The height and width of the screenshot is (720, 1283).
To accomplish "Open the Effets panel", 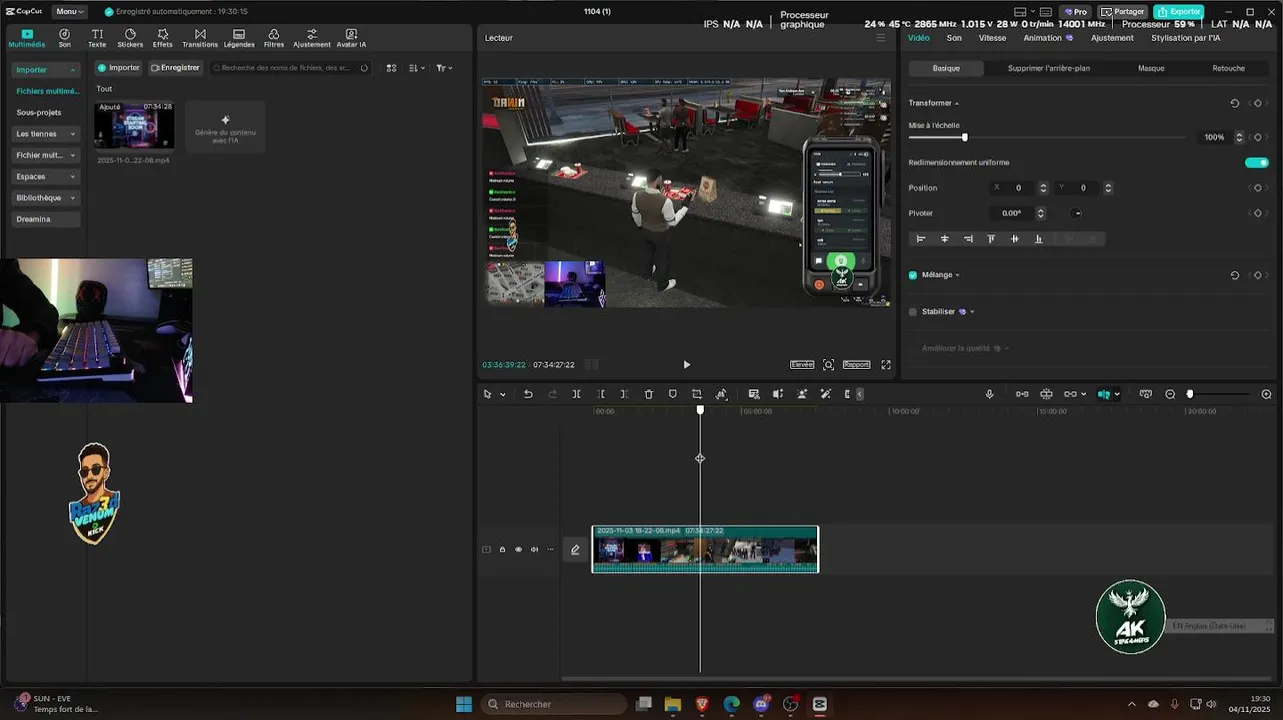I will pos(162,38).
